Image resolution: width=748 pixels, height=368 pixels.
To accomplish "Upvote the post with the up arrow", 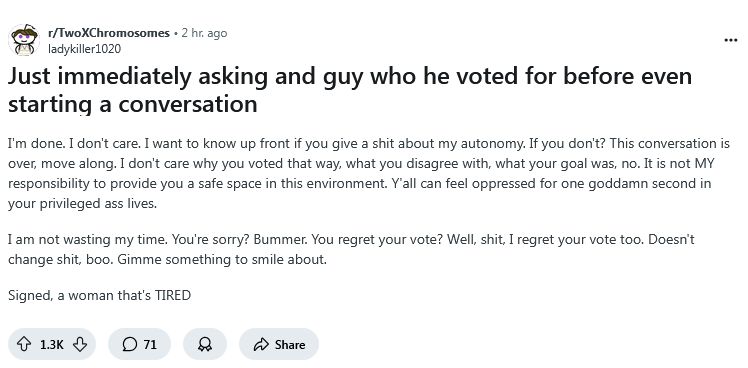I will click(24, 344).
